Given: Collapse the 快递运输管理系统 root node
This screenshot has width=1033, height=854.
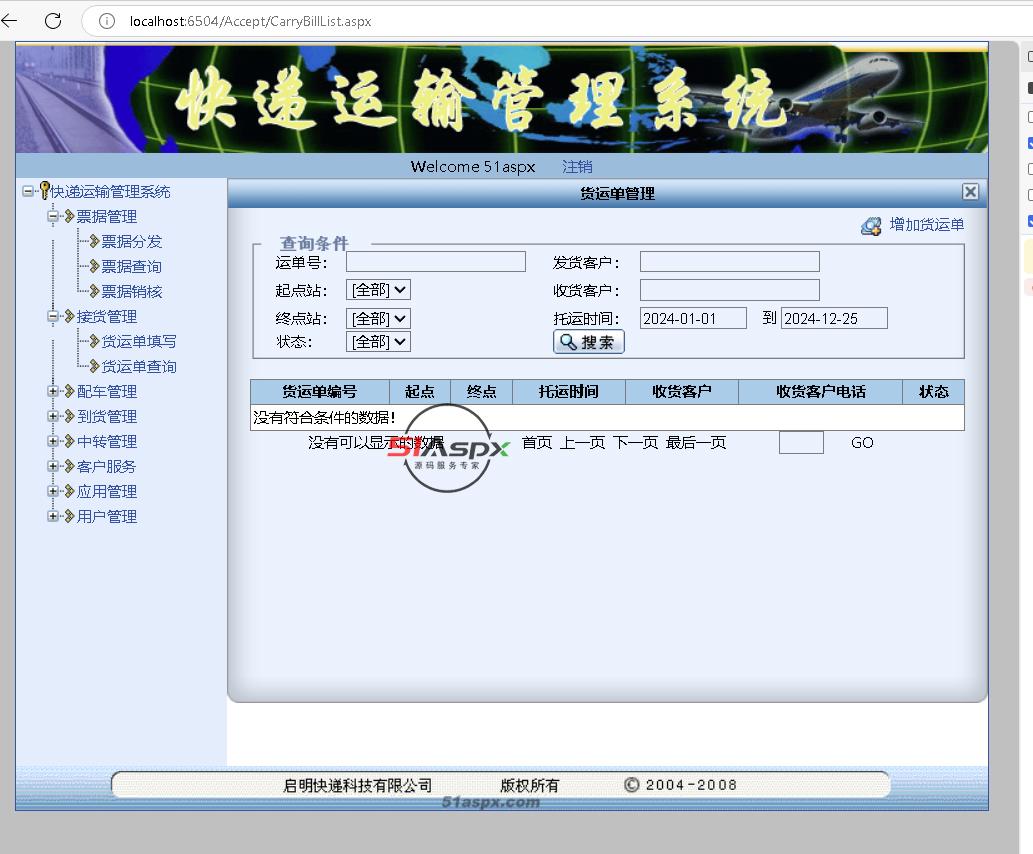Looking at the screenshot, I should click(28, 191).
